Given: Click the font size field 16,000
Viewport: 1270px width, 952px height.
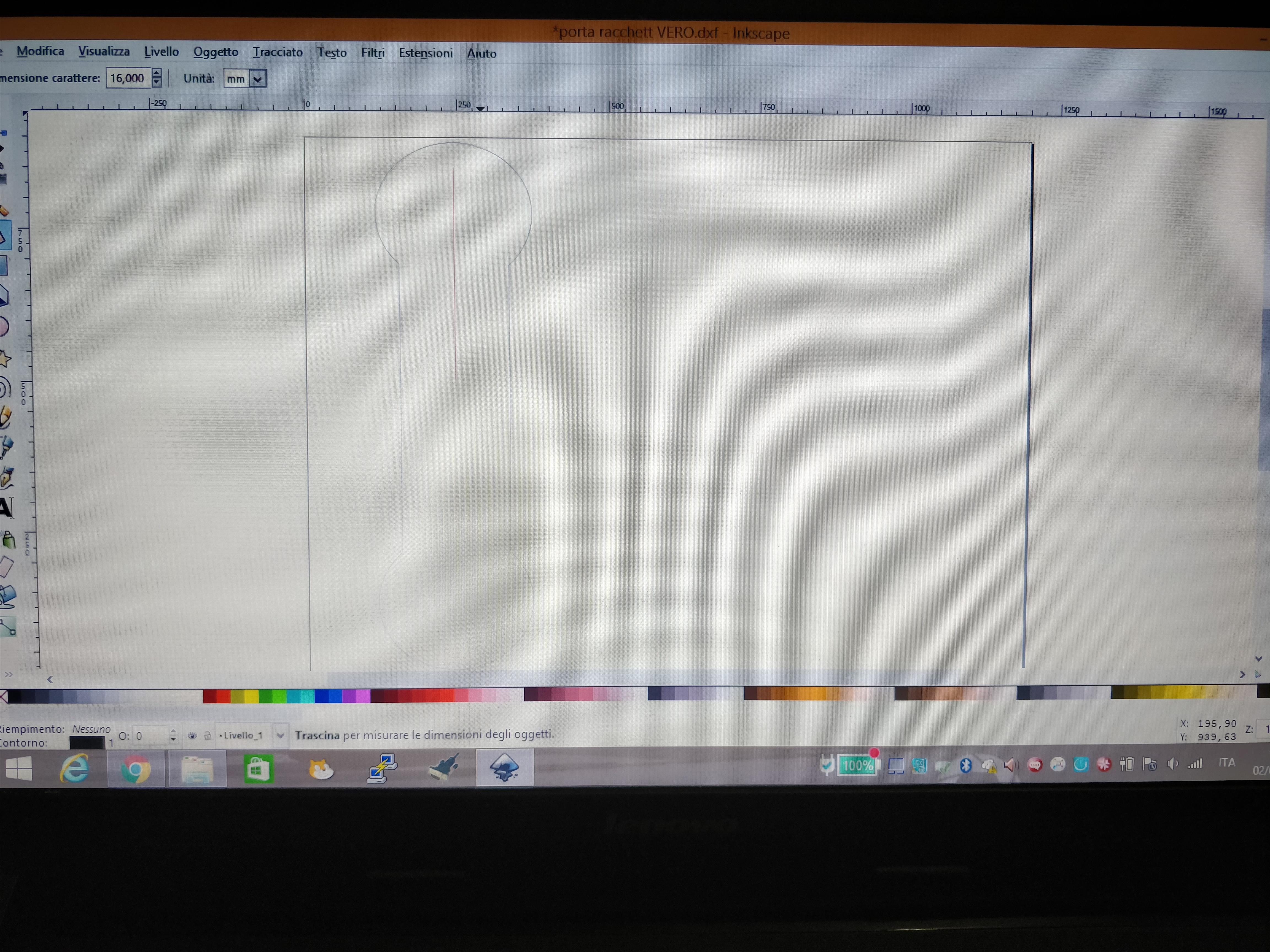Looking at the screenshot, I should 129,78.
